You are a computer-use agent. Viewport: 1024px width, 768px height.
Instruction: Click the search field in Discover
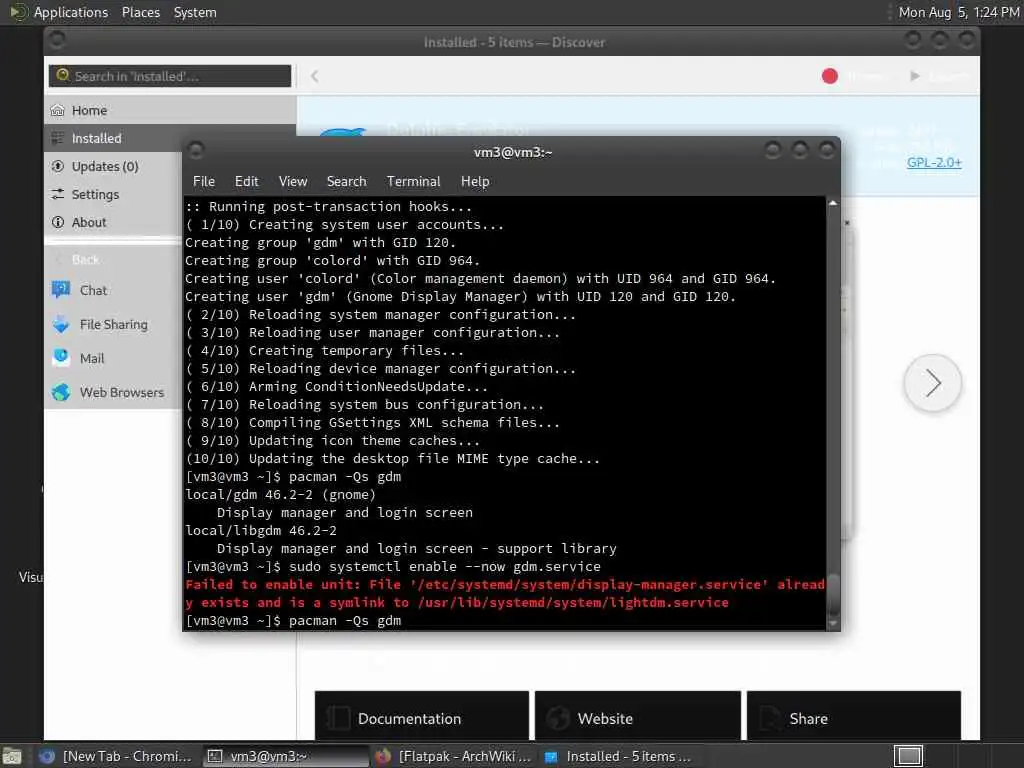point(170,76)
